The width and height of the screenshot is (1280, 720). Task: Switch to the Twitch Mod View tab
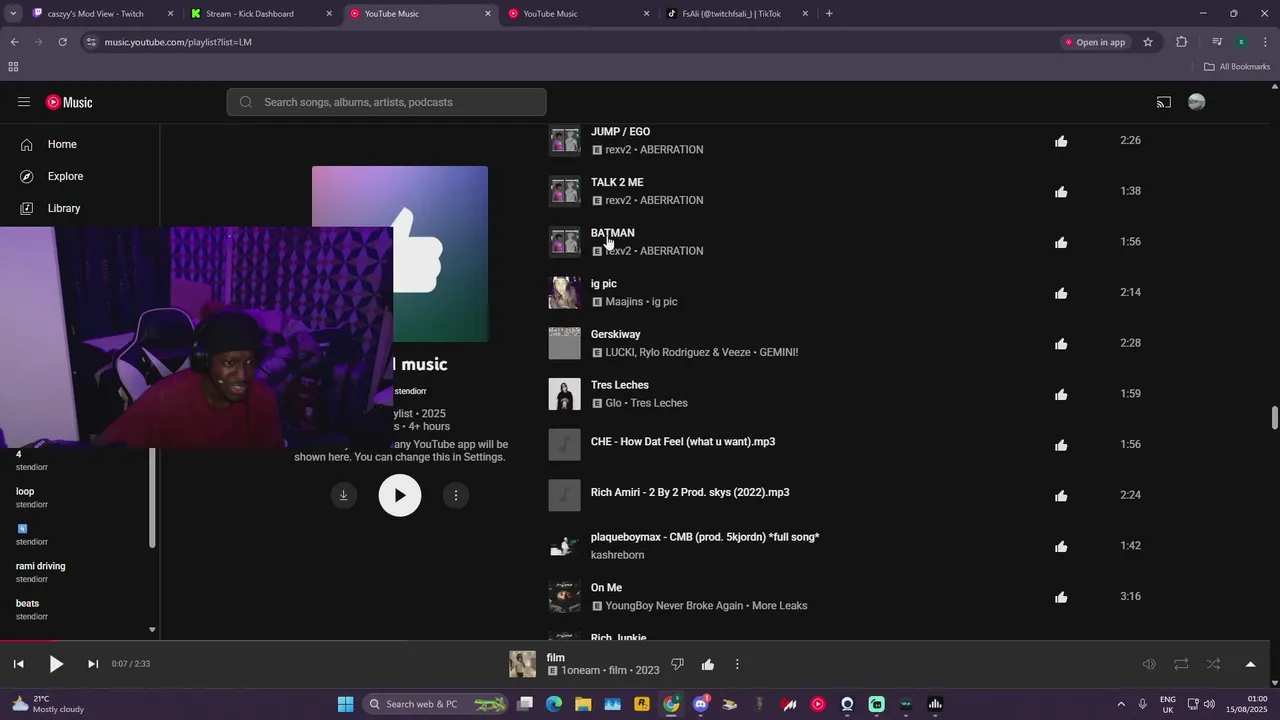(100, 14)
